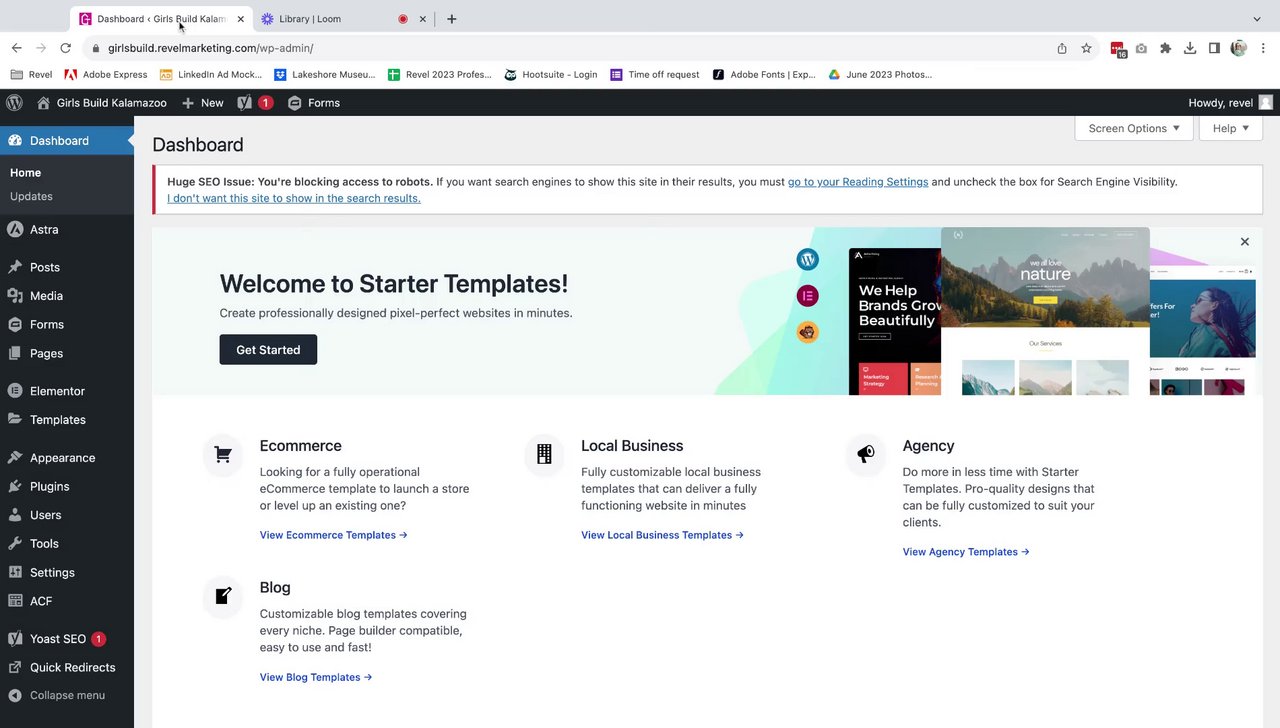Click the Forms icon in sidebar
The image size is (1280, 728).
coord(15,324)
